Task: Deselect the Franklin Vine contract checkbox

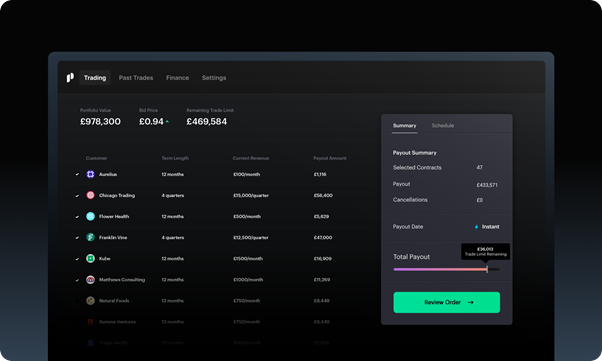Action: (x=77, y=238)
